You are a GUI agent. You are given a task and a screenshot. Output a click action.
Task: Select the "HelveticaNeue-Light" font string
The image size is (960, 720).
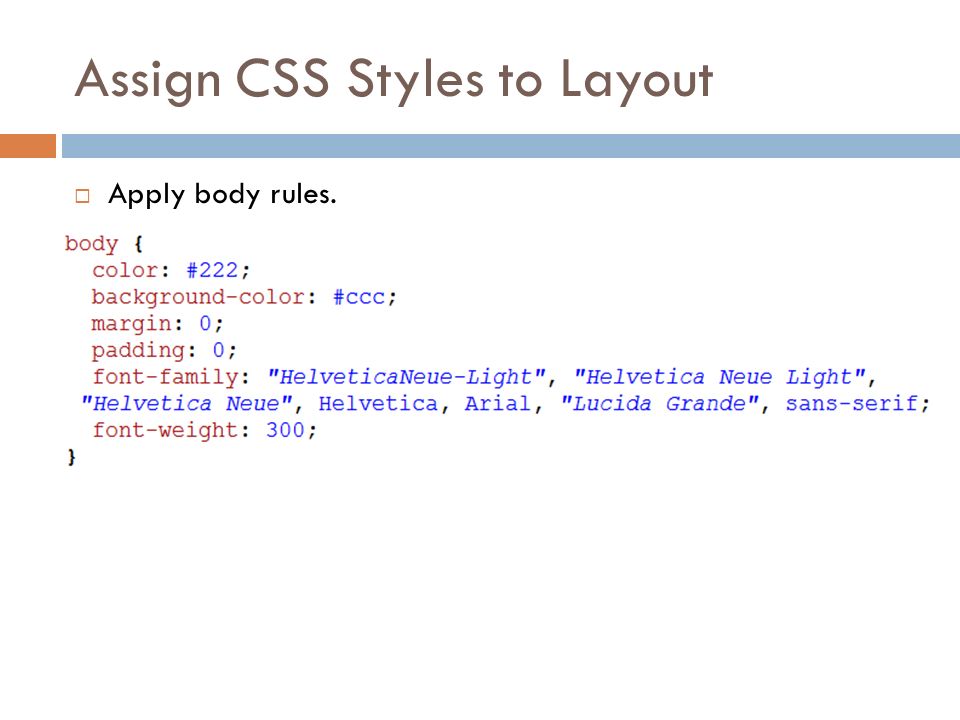point(407,377)
